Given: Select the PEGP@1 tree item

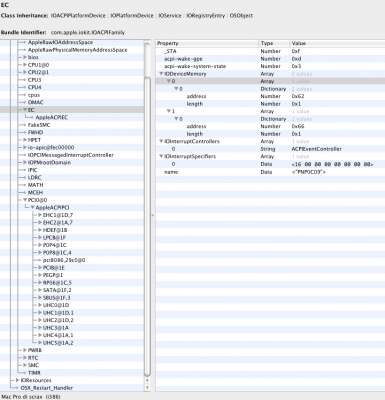Looking at the screenshot, I should point(53,275).
